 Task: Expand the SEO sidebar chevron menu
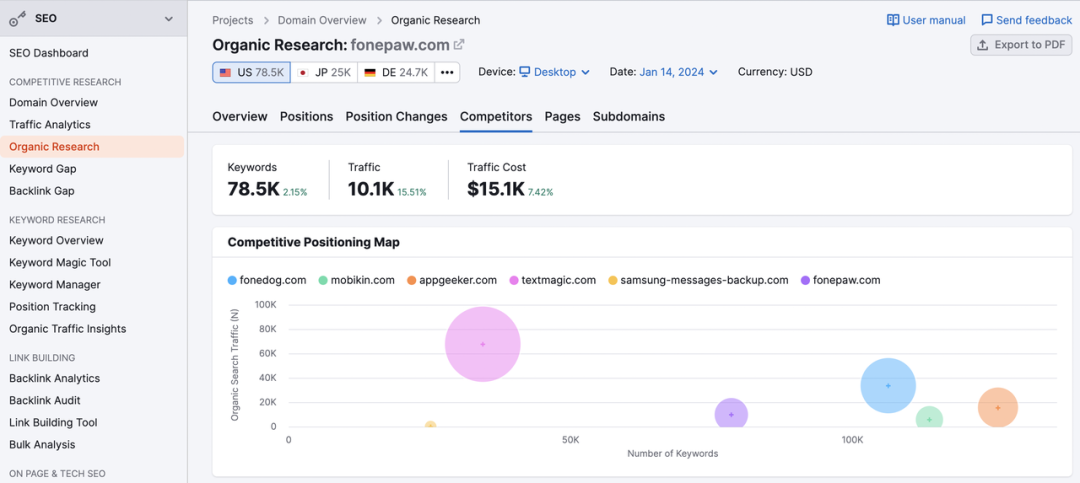point(168,18)
